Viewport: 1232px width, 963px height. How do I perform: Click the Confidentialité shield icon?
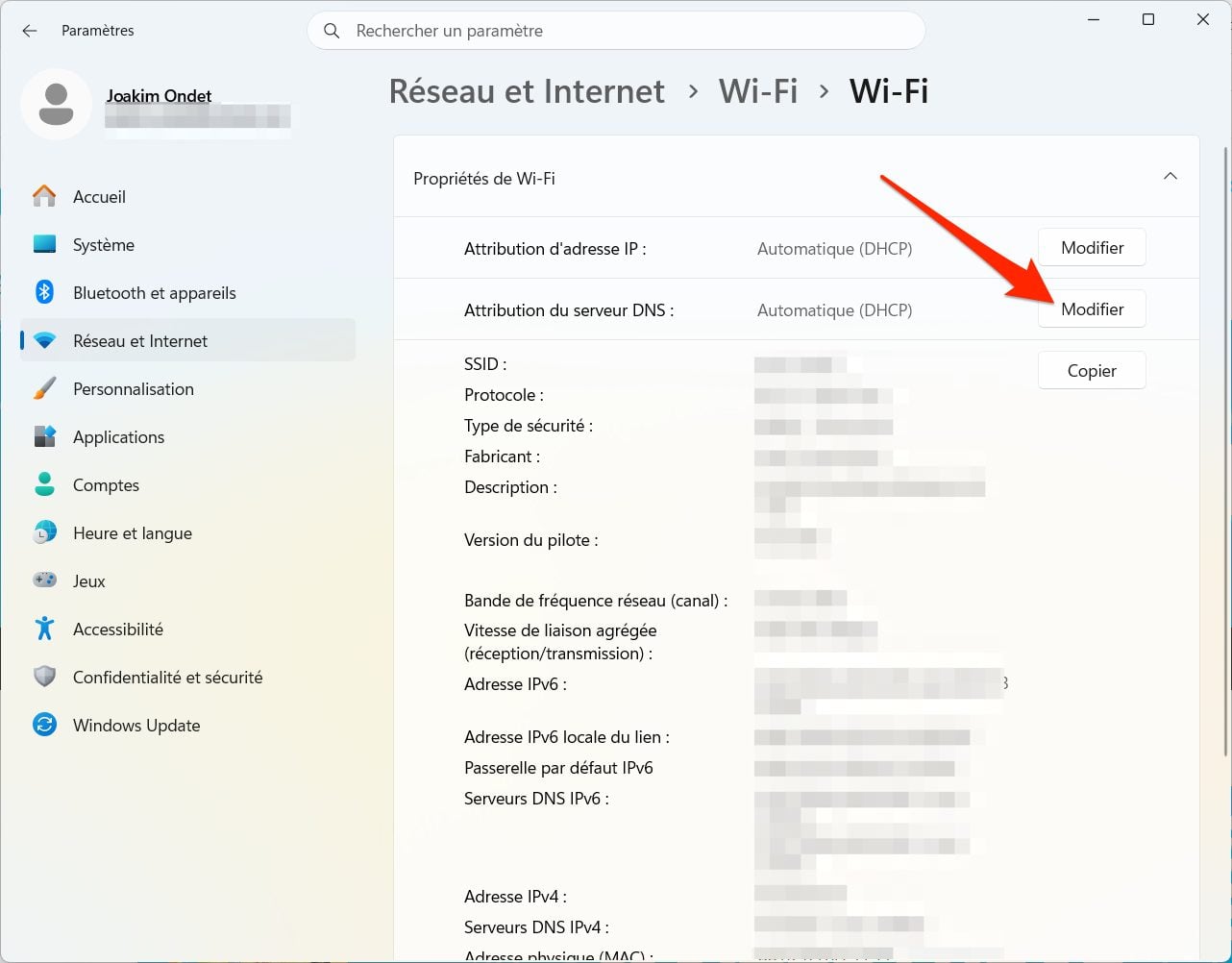coord(44,677)
